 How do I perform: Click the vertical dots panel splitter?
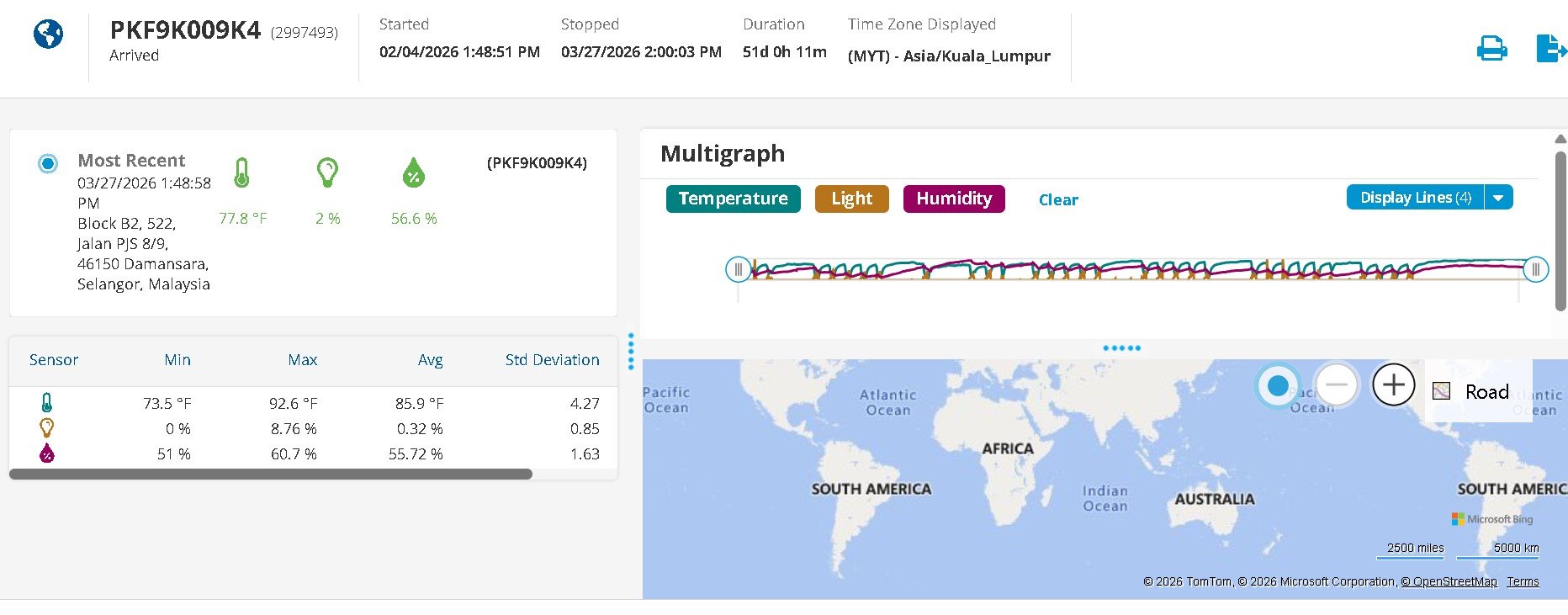pyautogui.click(x=631, y=352)
